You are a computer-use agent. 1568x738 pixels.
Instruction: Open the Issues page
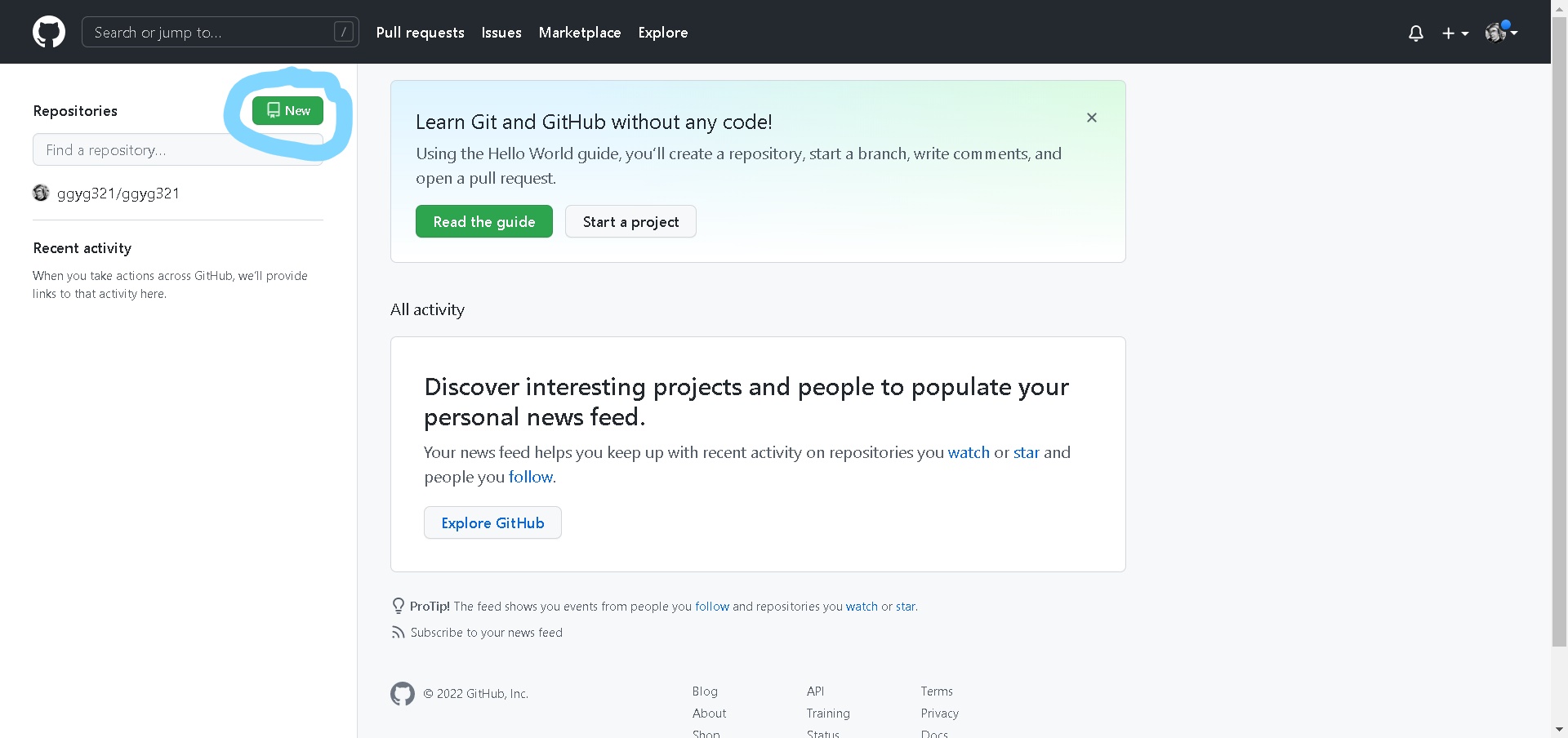[x=501, y=33]
